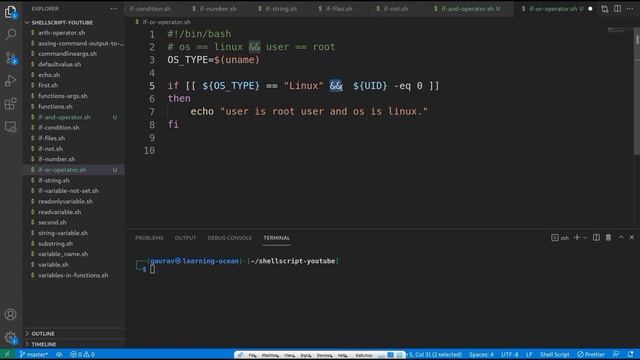The width and height of the screenshot is (640, 360).
Task: Change the LF end of line sequence
Action: tap(529, 354)
